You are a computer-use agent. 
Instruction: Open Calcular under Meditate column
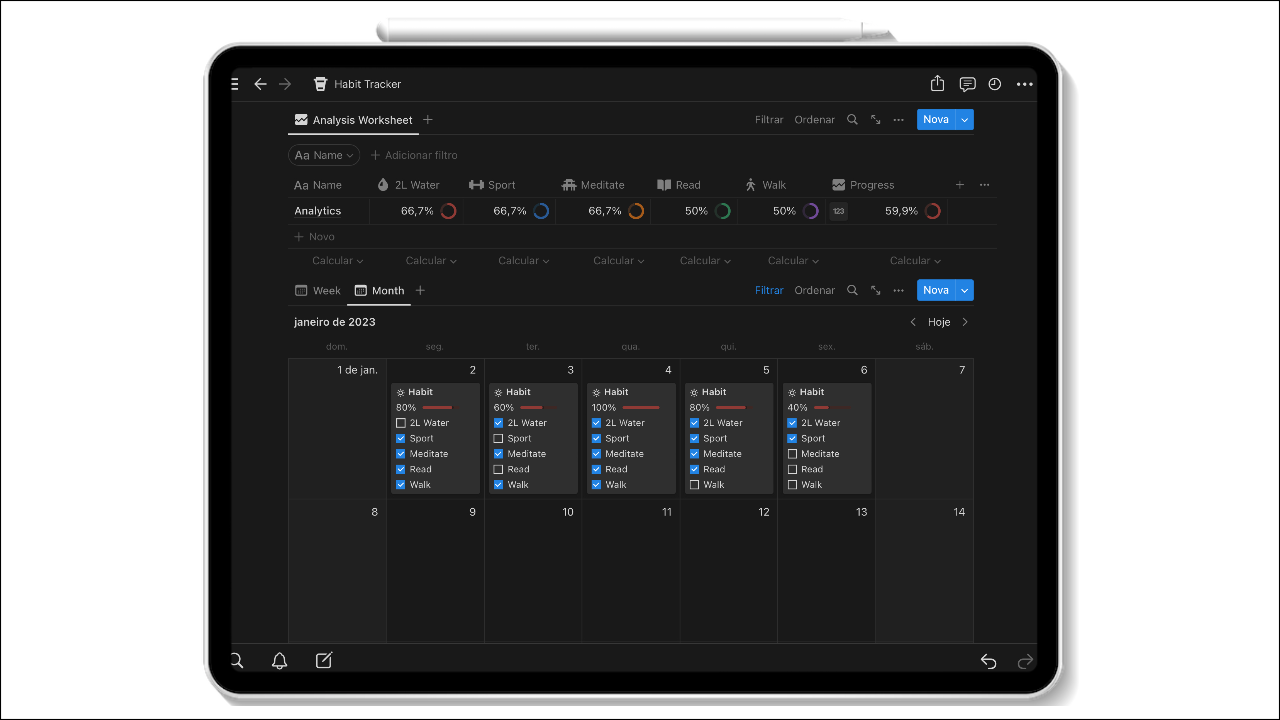tap(619, 260)
